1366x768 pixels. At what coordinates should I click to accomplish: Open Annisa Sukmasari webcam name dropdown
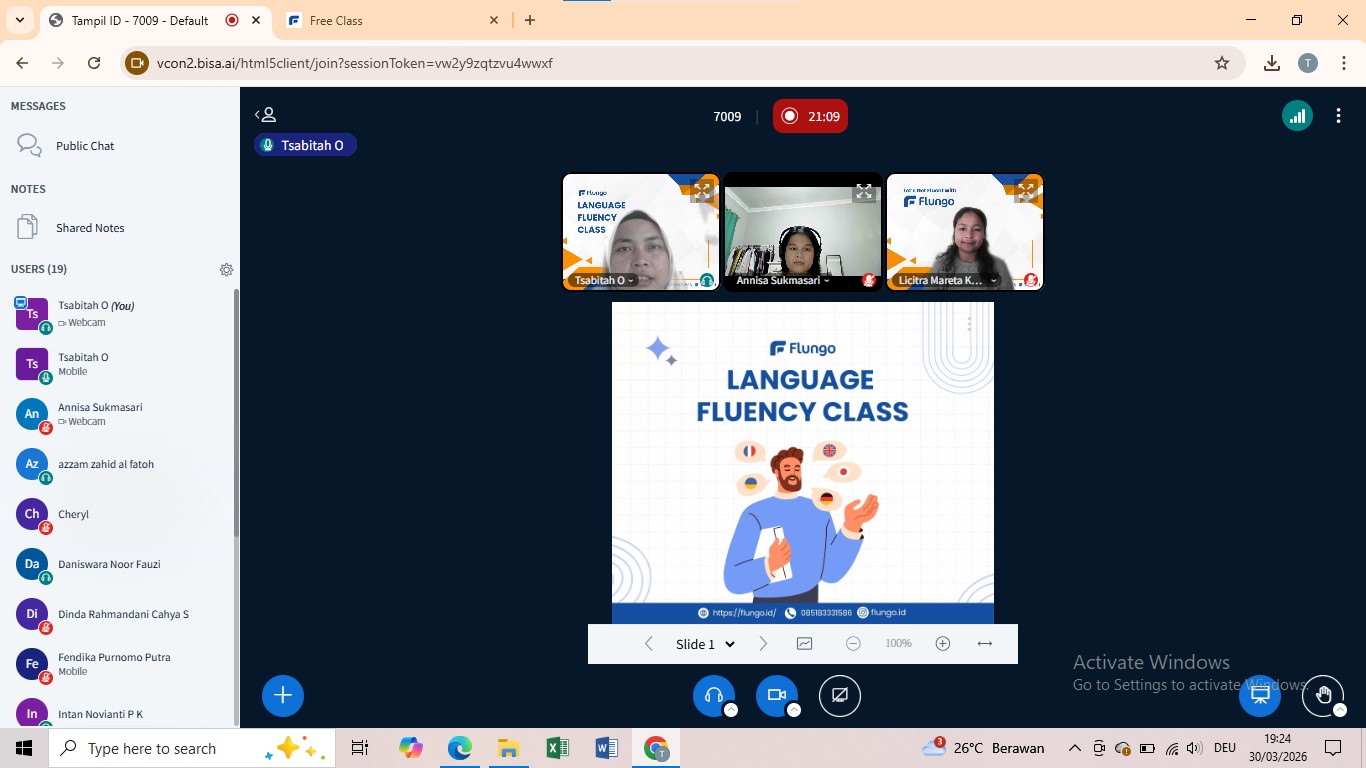point(783,281)
